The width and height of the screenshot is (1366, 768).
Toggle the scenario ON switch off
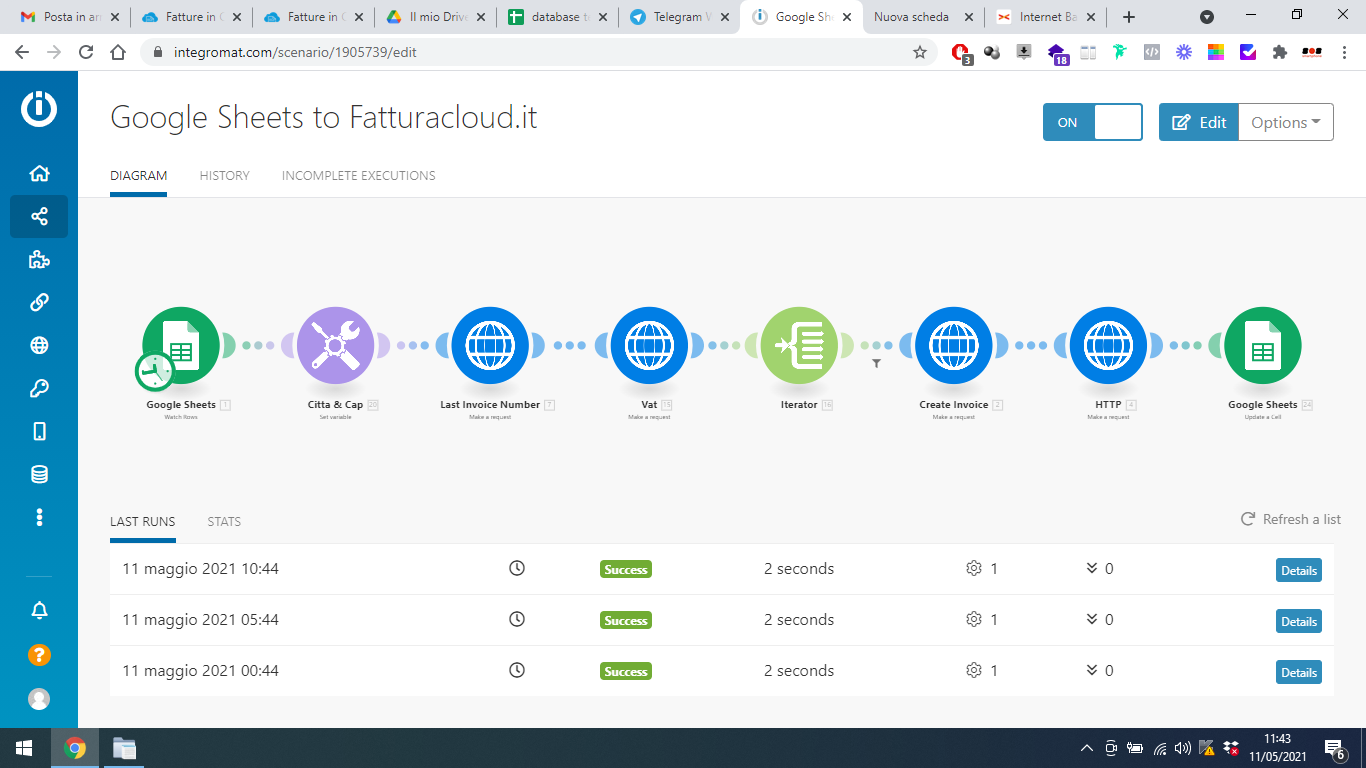click(1092, 122)
